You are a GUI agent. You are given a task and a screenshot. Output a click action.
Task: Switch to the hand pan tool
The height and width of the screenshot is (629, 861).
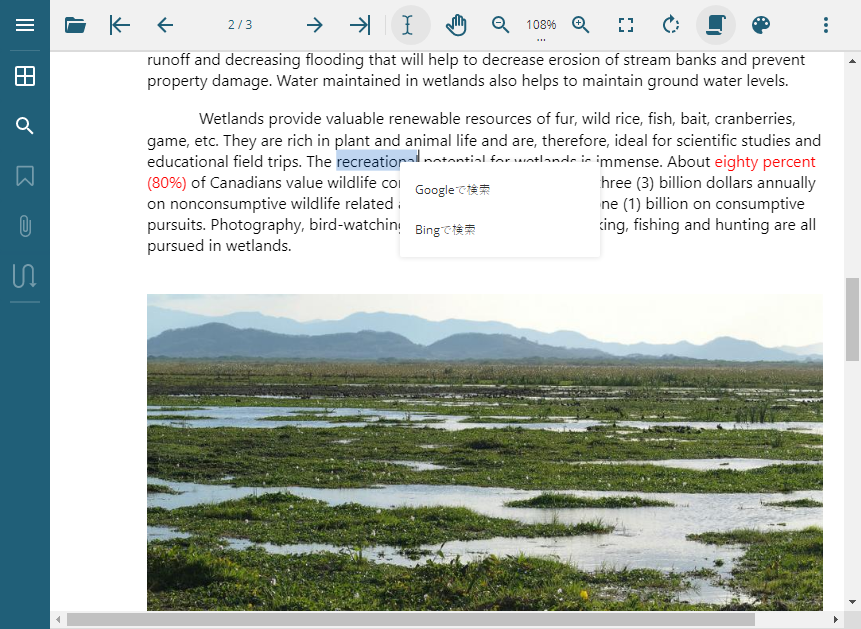pyautogui.click(x=456, y=25)
